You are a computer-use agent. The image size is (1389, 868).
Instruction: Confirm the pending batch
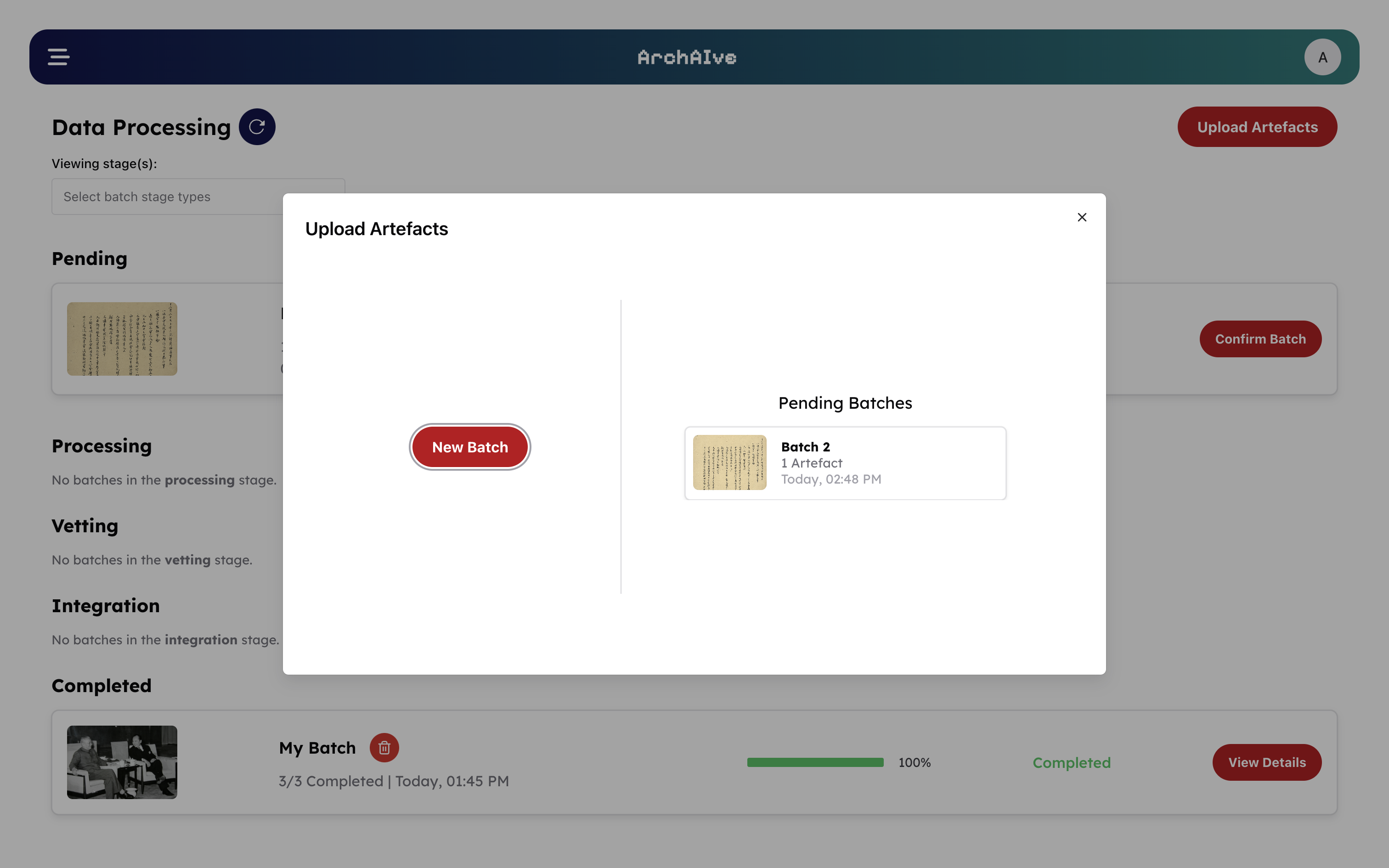click(1260, 339)
